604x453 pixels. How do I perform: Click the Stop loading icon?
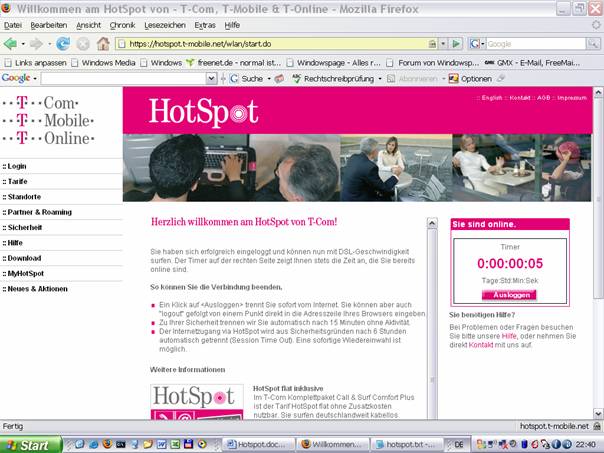[82, 44]
